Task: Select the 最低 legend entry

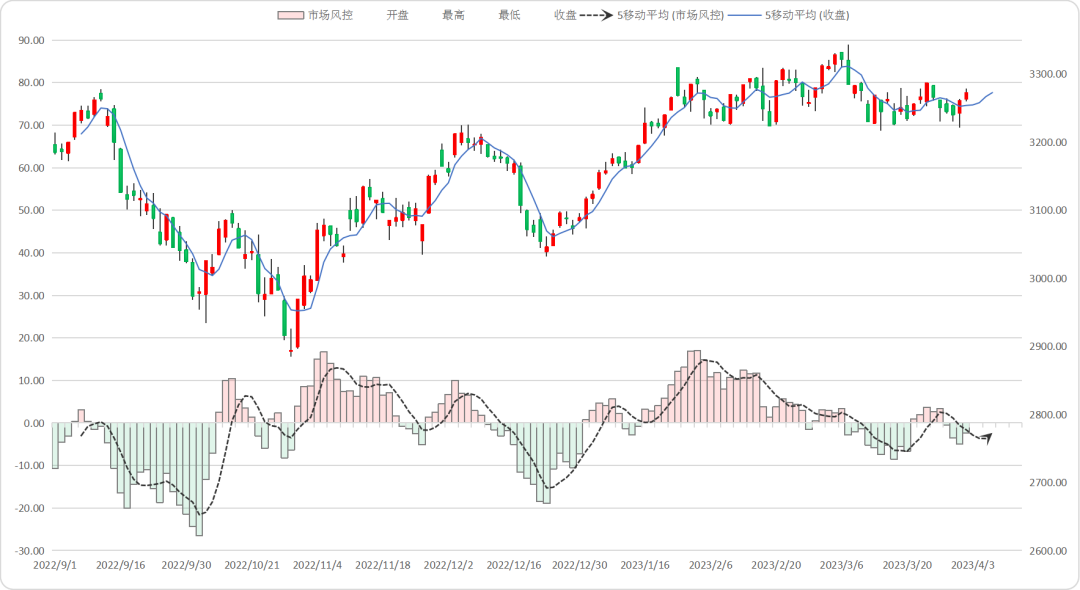Action: tap(510, 15)
